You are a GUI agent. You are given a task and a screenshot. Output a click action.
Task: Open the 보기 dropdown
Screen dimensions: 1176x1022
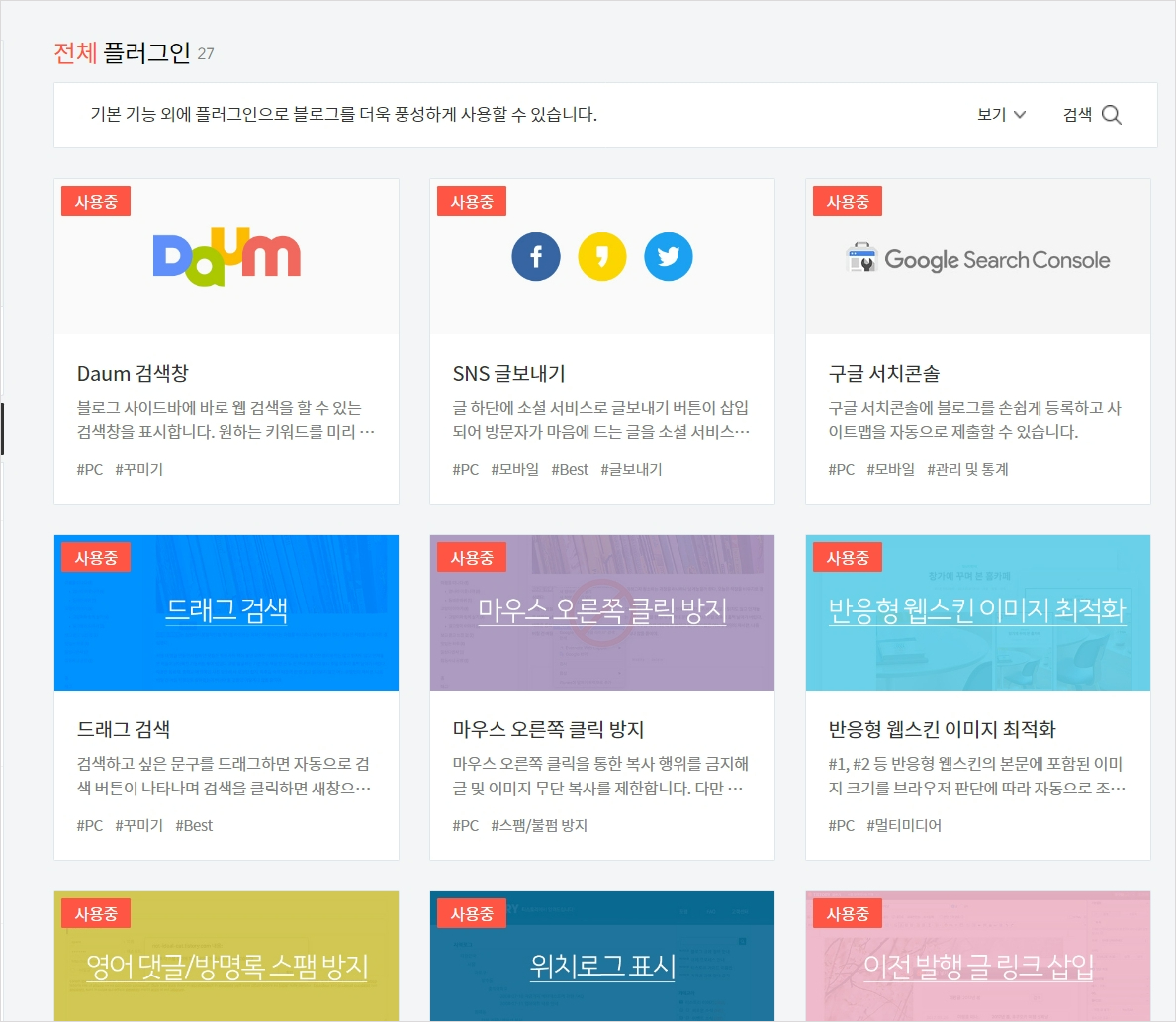(1001, 114)
